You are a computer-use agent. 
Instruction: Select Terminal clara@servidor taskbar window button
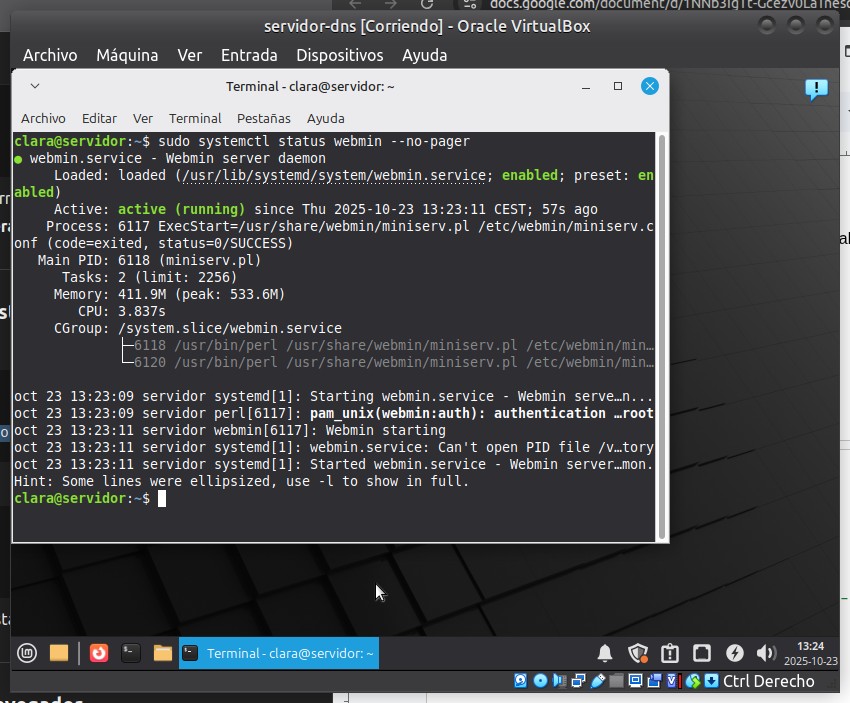(x=279, y=653)
